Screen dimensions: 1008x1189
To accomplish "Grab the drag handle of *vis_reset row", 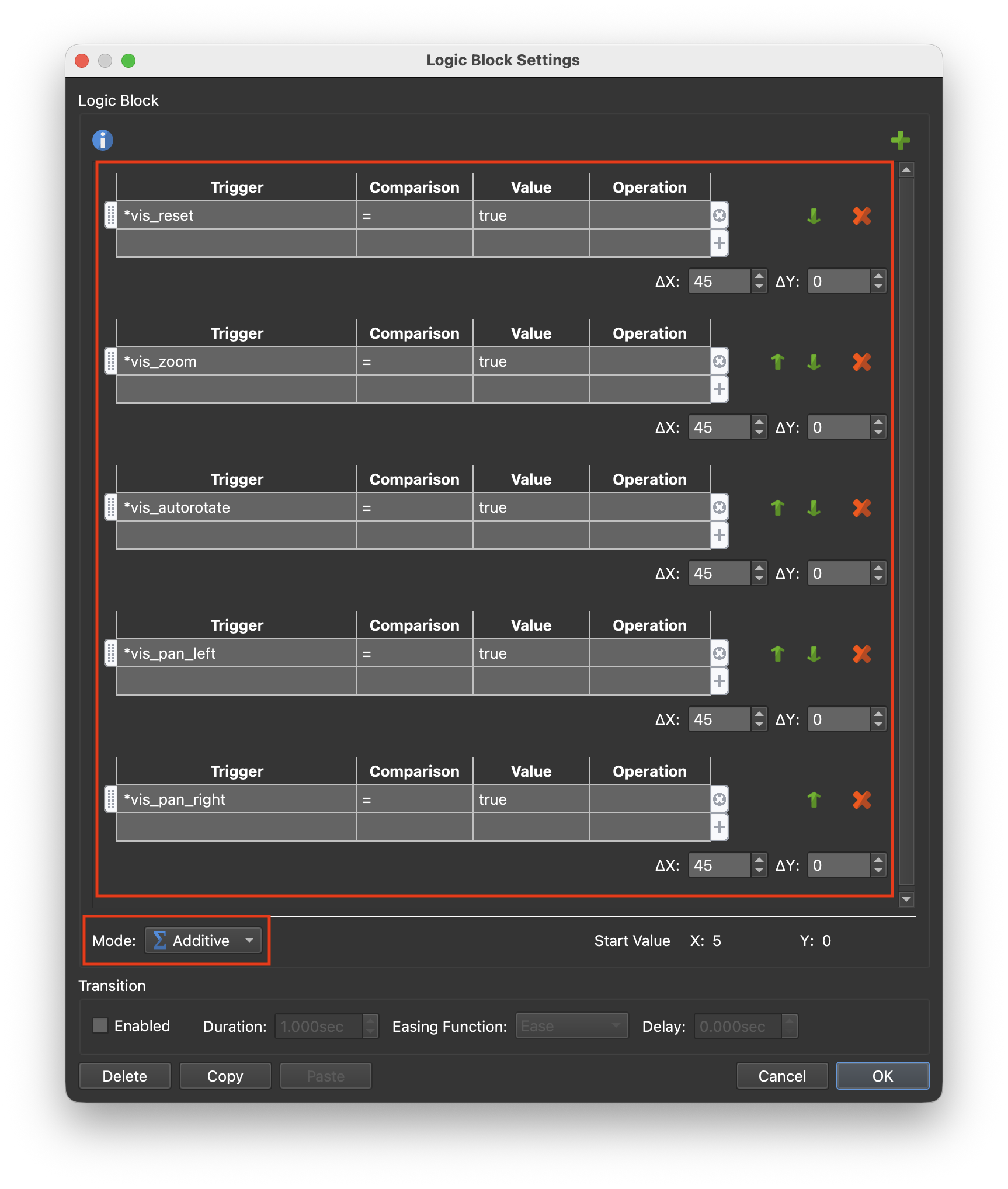I will [x=110, y=215].
